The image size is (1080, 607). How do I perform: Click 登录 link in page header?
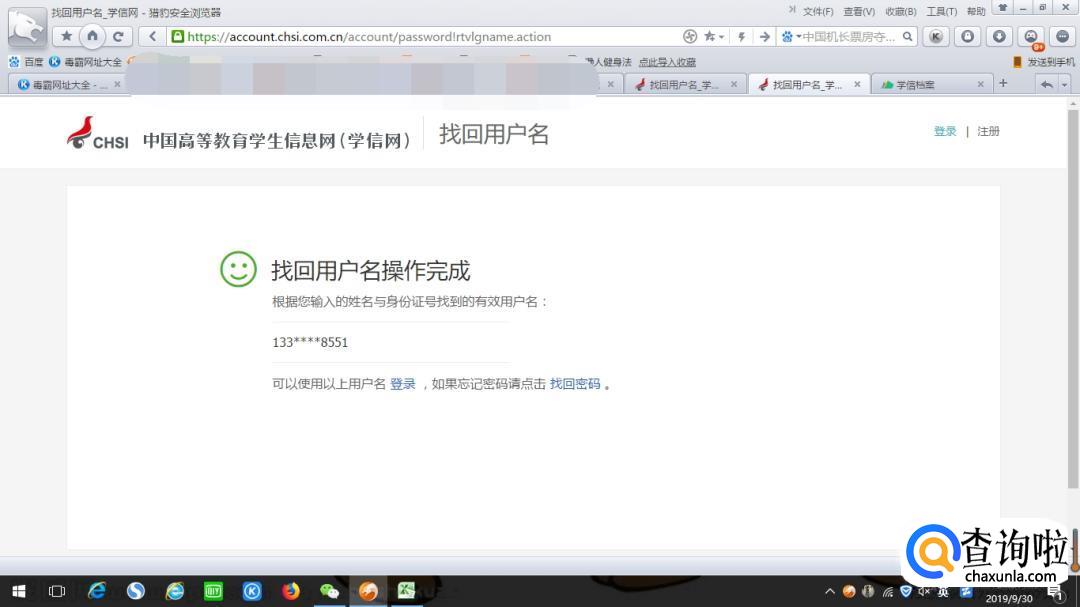(945, 131)
